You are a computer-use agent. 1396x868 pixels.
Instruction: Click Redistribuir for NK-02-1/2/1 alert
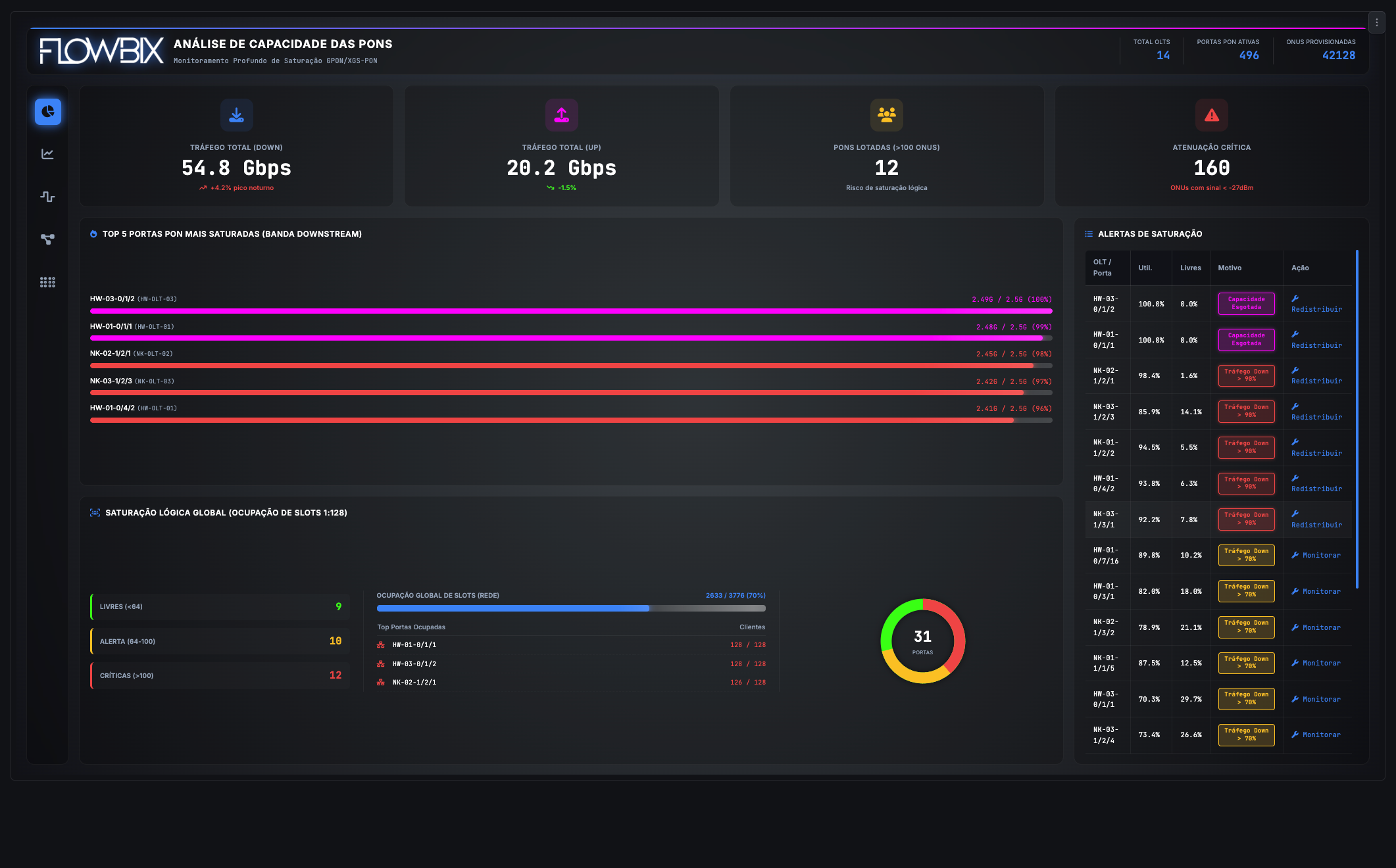(1316, 375)
